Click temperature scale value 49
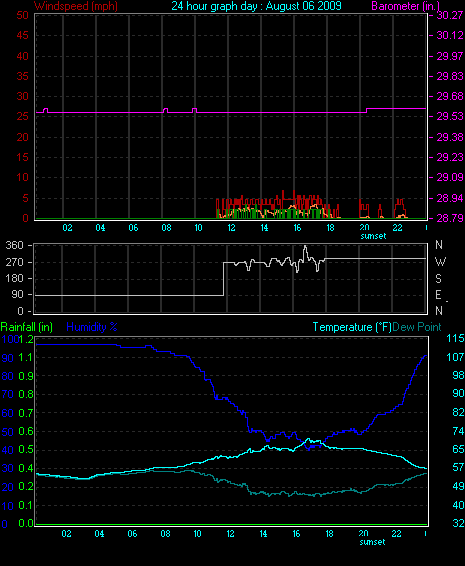This screenshot has height=566, width=465. (458, 487)
